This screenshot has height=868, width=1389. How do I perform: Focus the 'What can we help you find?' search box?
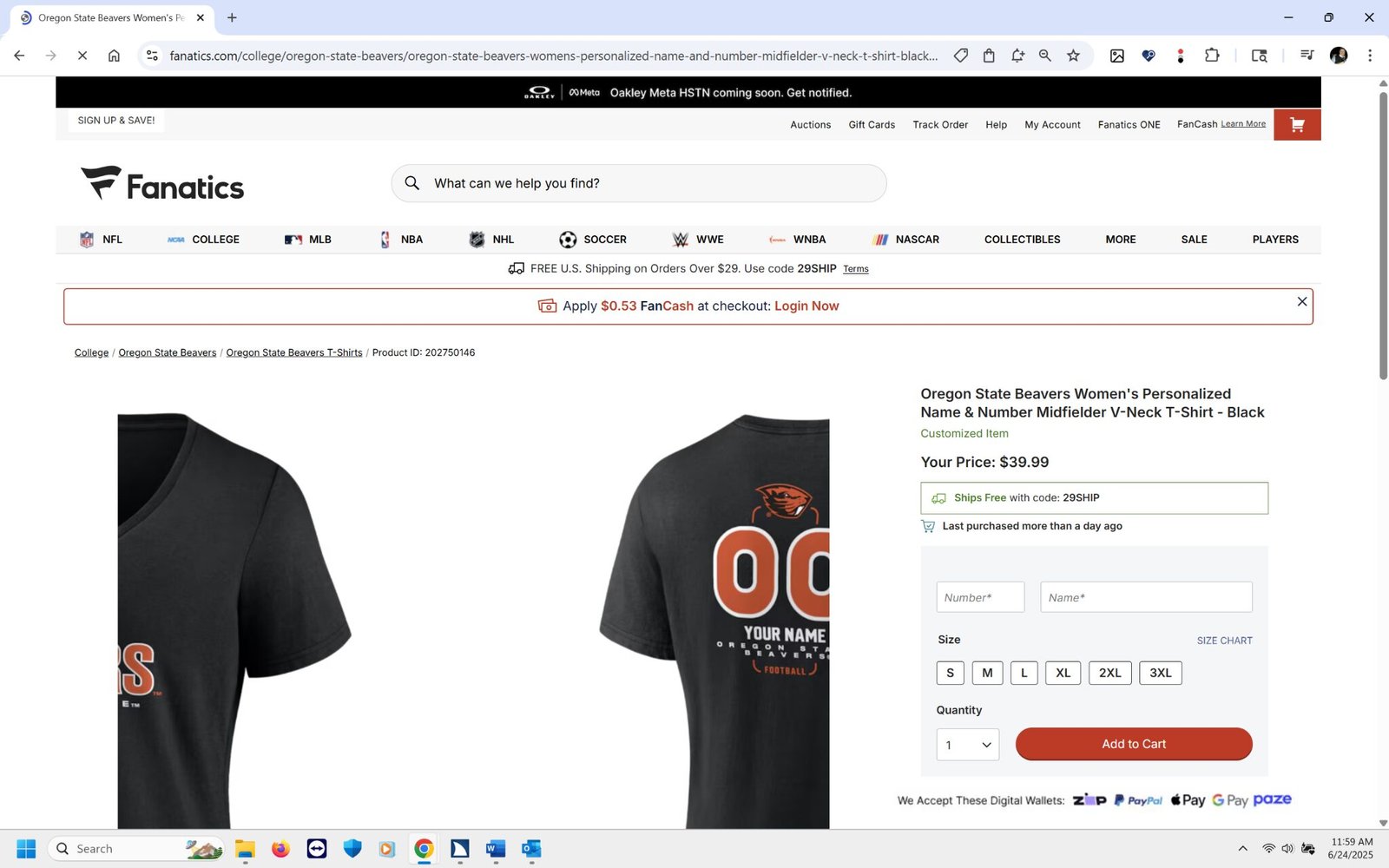click(x=638, y=183)
